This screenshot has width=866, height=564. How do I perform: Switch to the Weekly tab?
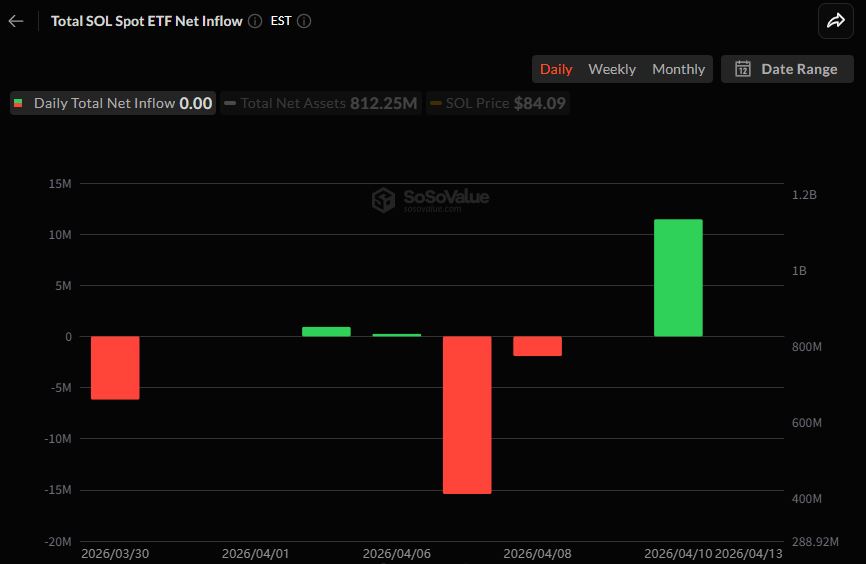tap(612, 69)
